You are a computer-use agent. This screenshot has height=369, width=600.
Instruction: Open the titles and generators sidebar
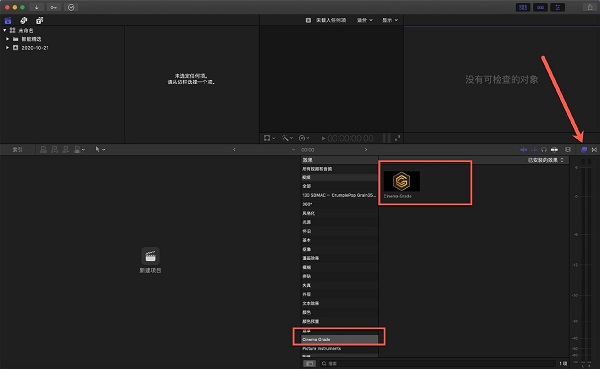point(39,20)
